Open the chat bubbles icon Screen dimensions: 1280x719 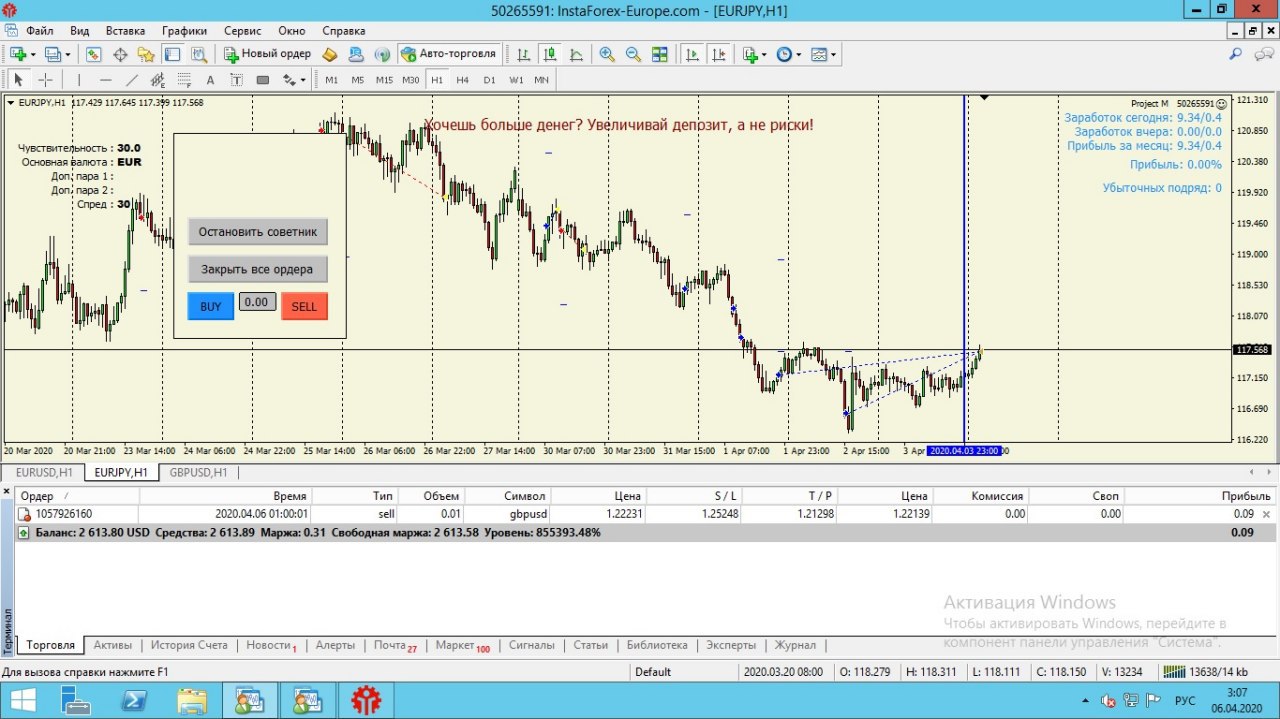pyautogui.click(x=1264, y=54)
